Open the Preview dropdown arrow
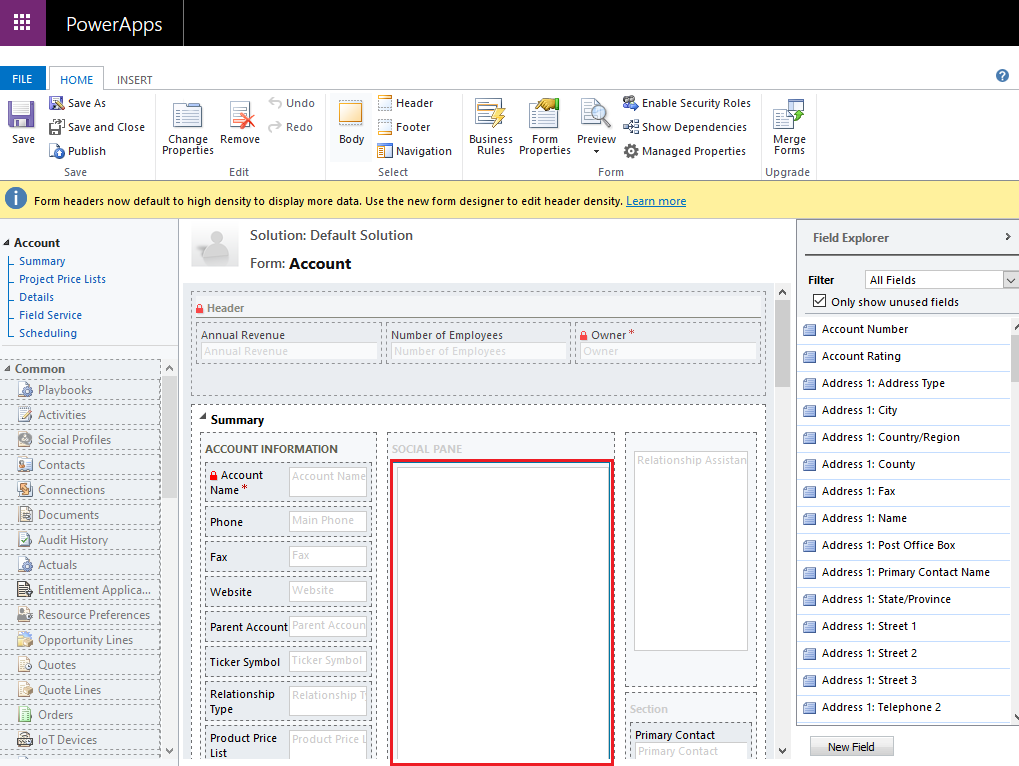The width and height of the screenshot is (1019, 766). tap(597, 152)
